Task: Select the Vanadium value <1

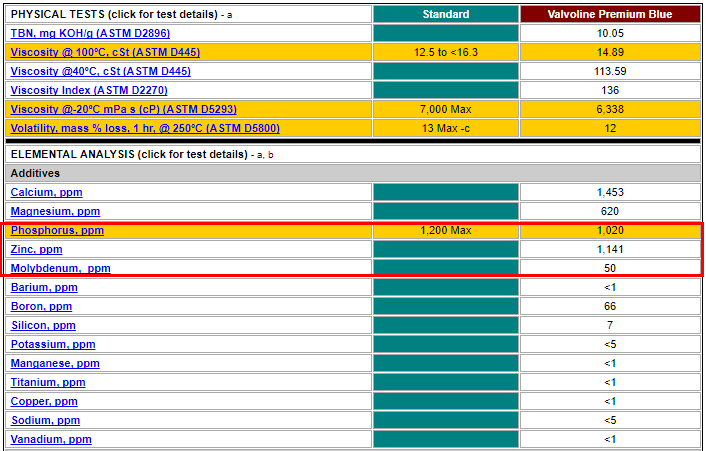Action: [610, 440]
